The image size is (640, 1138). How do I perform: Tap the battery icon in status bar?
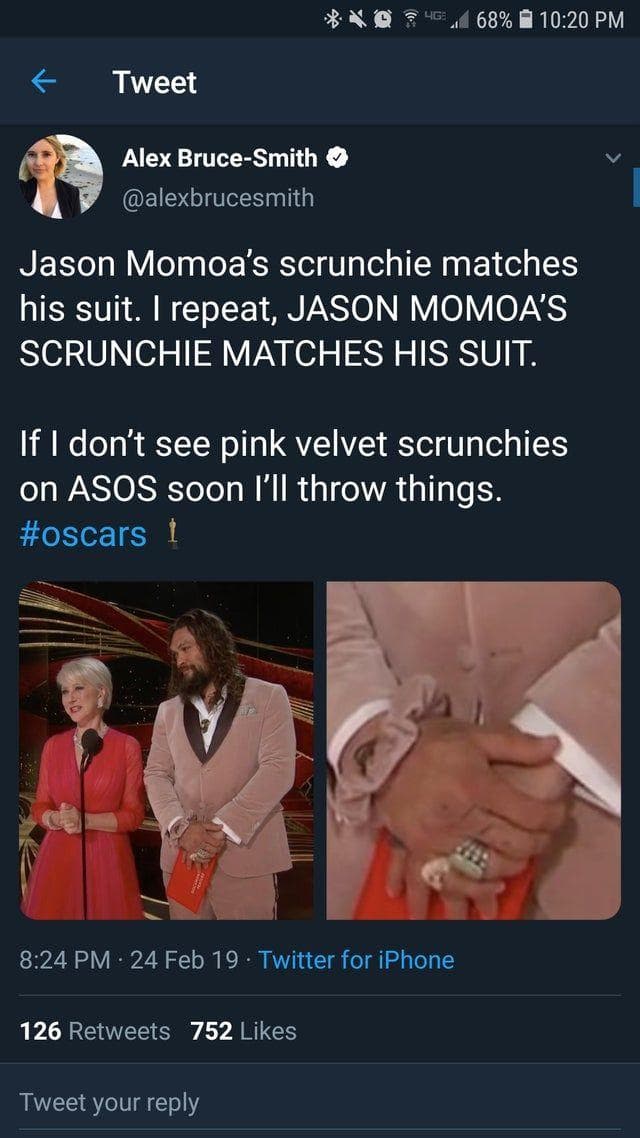click(527, 20)
